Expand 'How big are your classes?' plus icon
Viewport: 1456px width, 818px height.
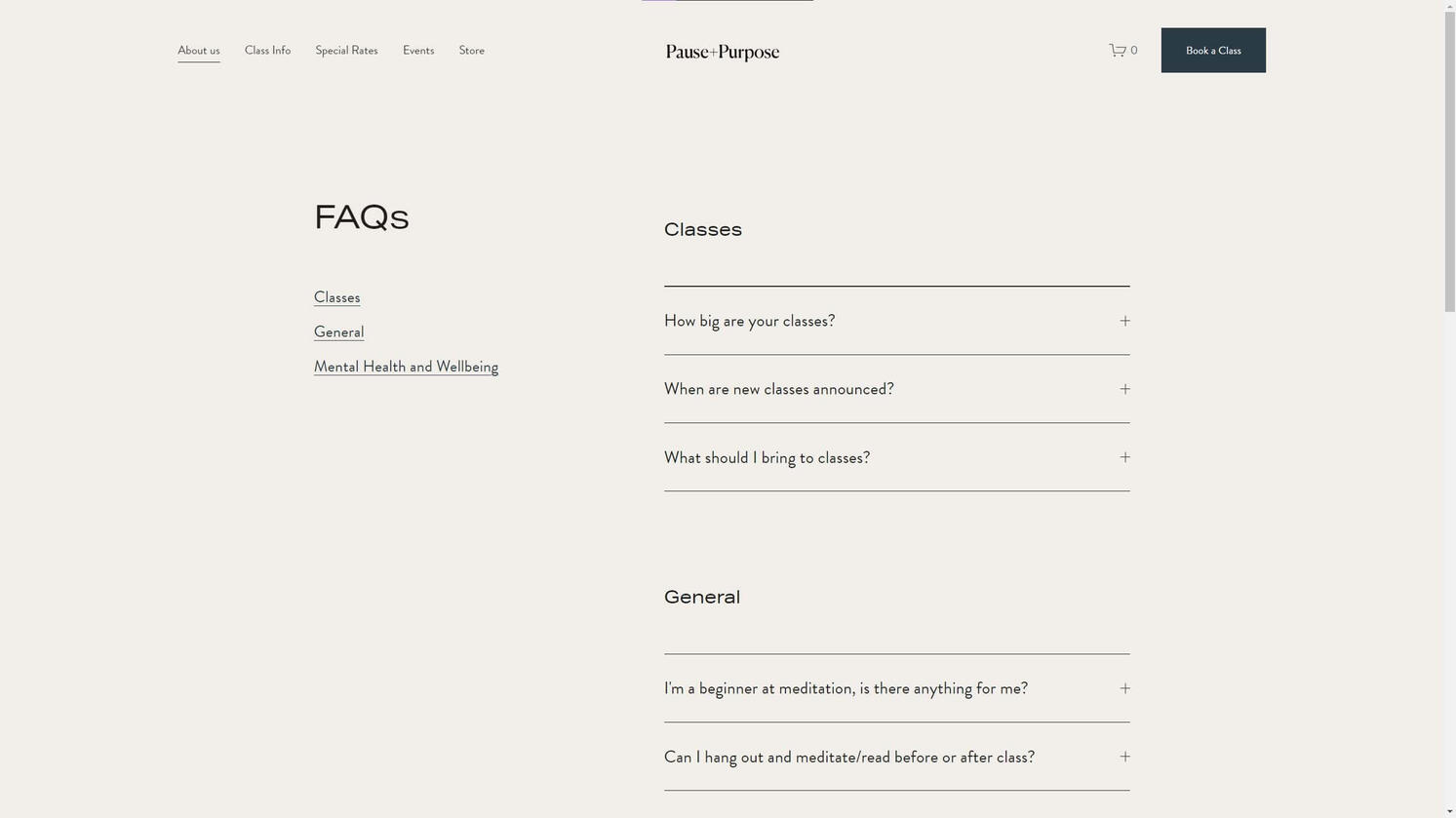pos(1123,320)
